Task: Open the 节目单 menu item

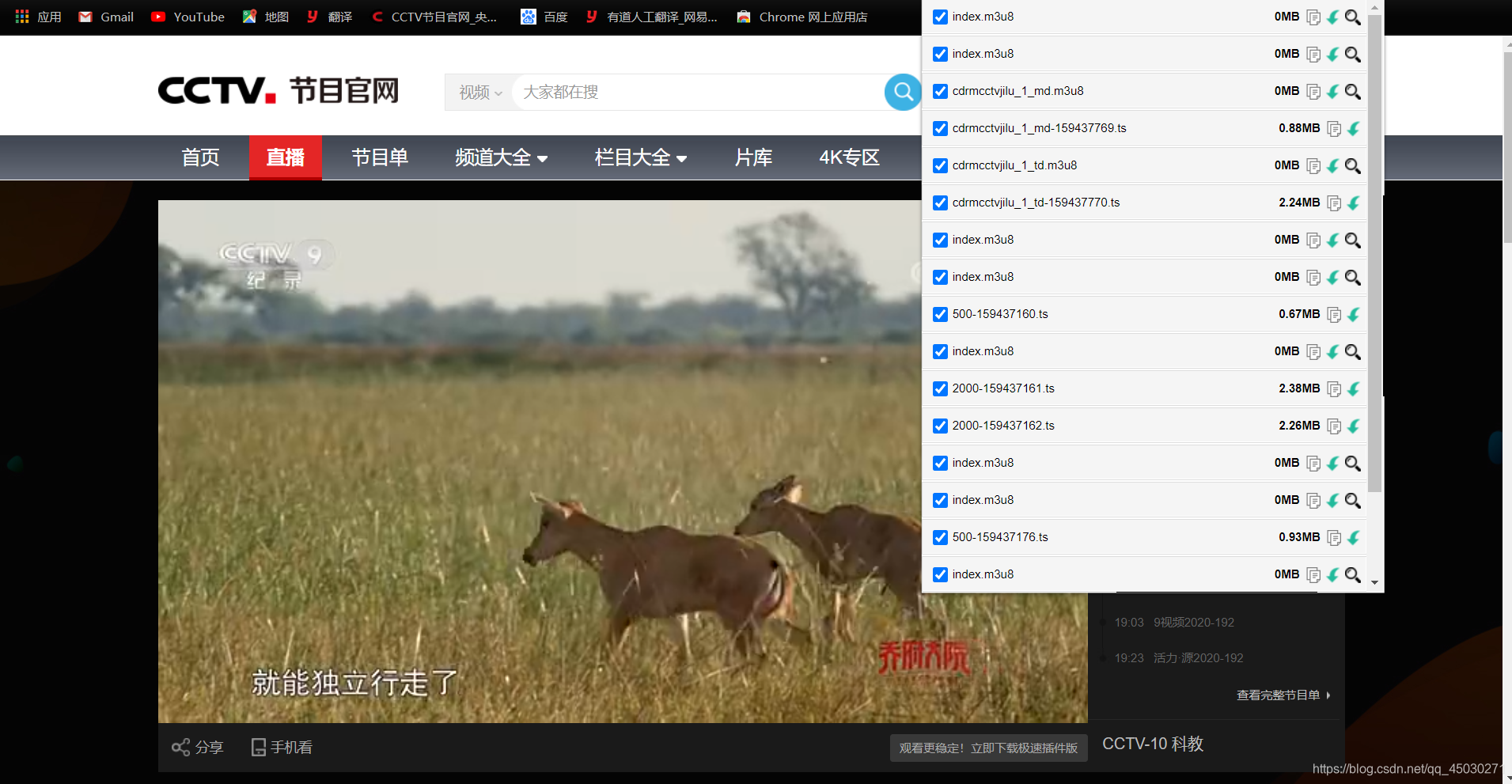Action: (x=380, y=157)
